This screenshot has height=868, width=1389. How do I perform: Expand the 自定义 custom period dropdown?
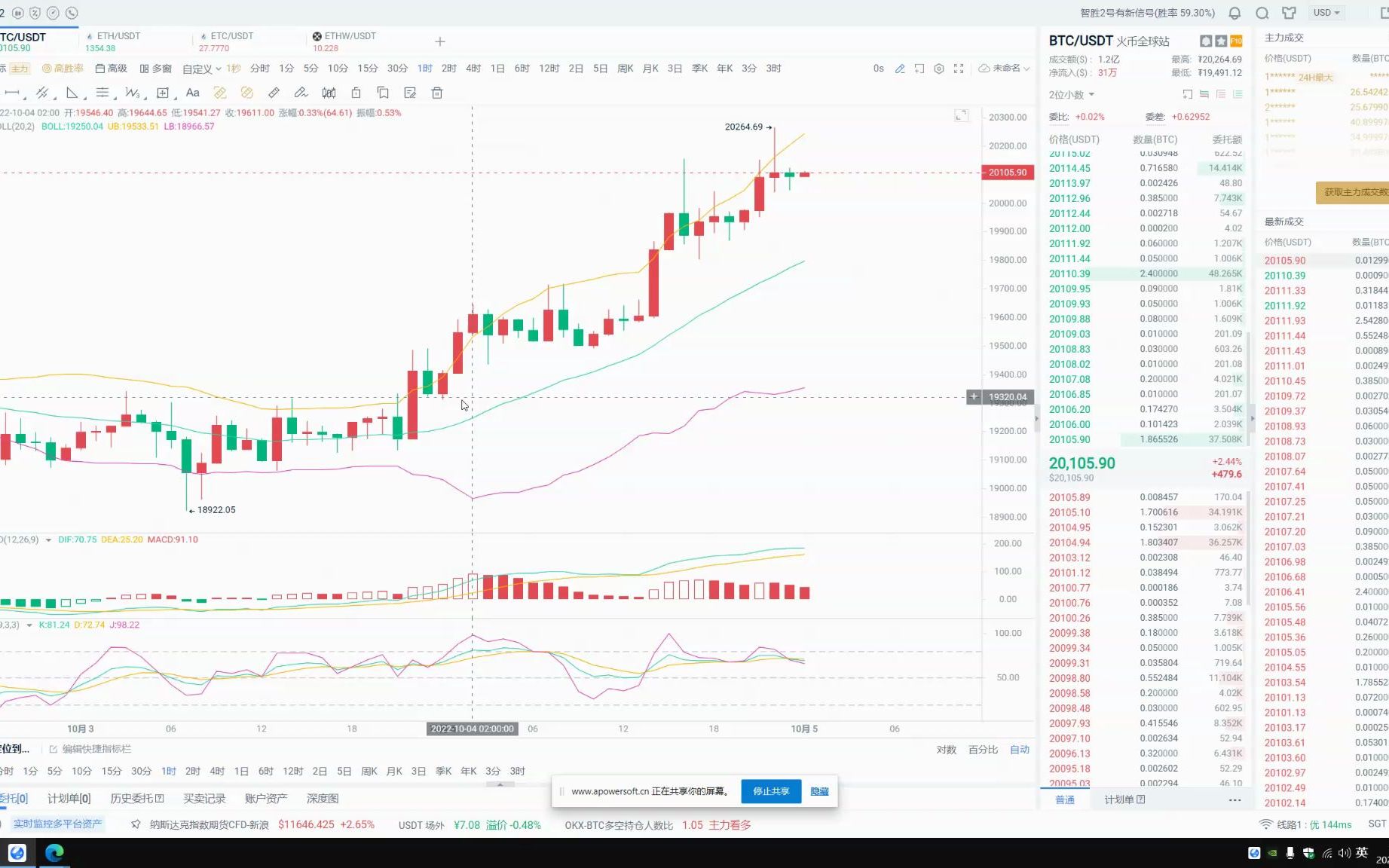tap(201, 69)
